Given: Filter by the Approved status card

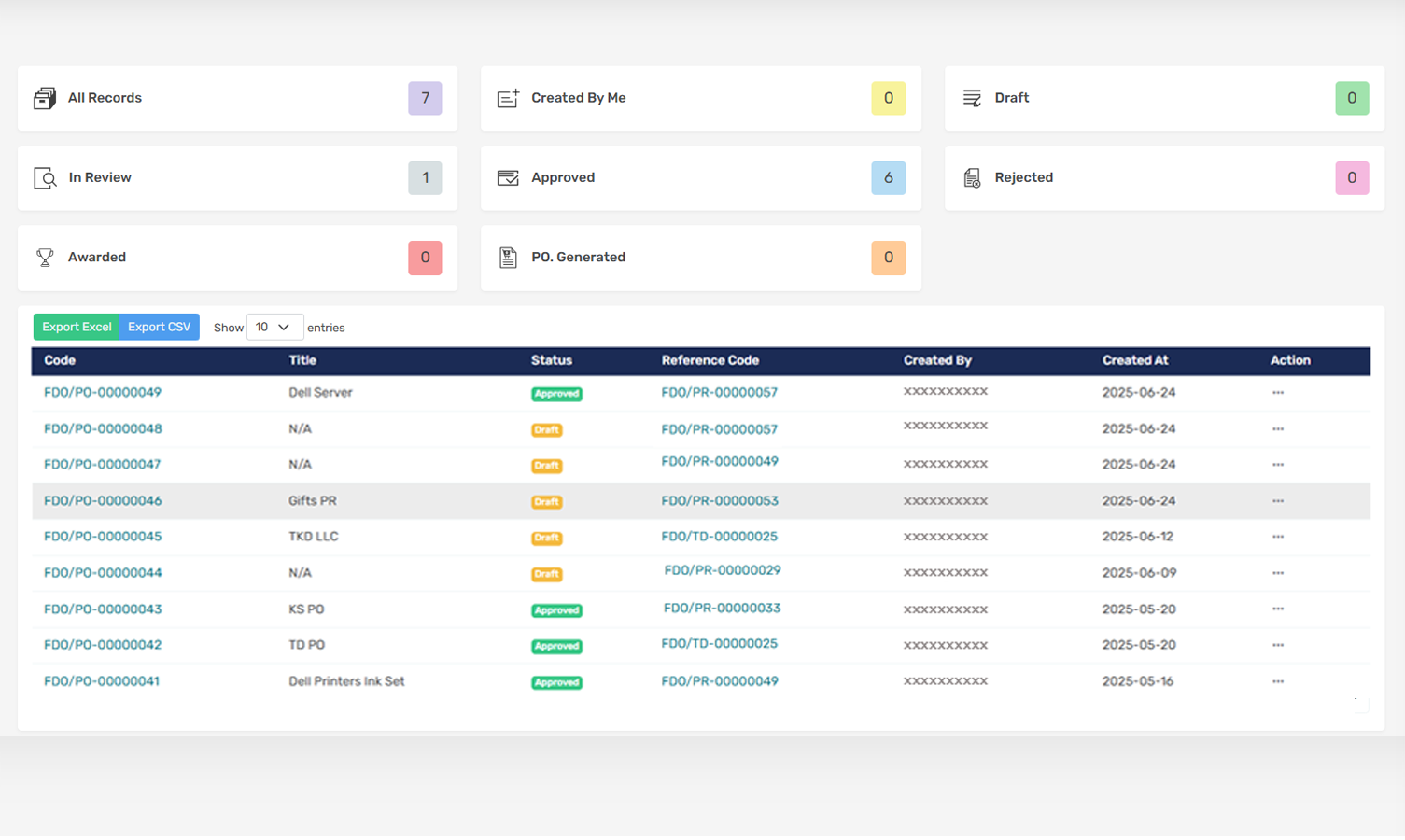Looking at the screenshot, I should point(700,178).
